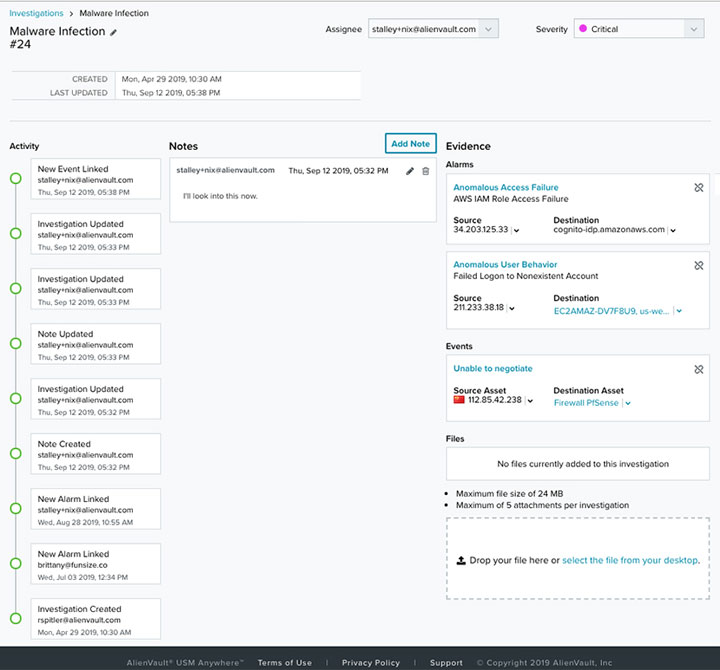
Task: Expand options for EC2AMAZ-DV7F8U9 destination
Action: pyautogui.click(x=679, y=311)
